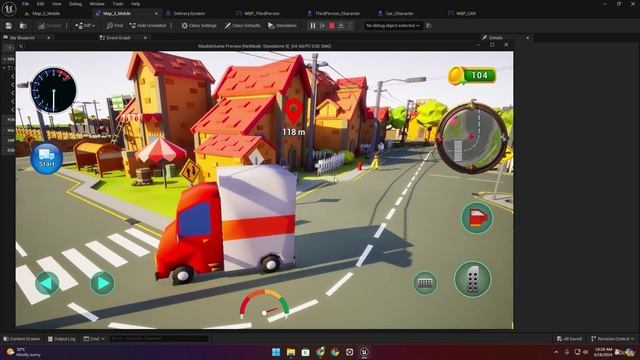Click the curved gauge at bottom center
Screen dimensions: 640x360
(264, 304)
